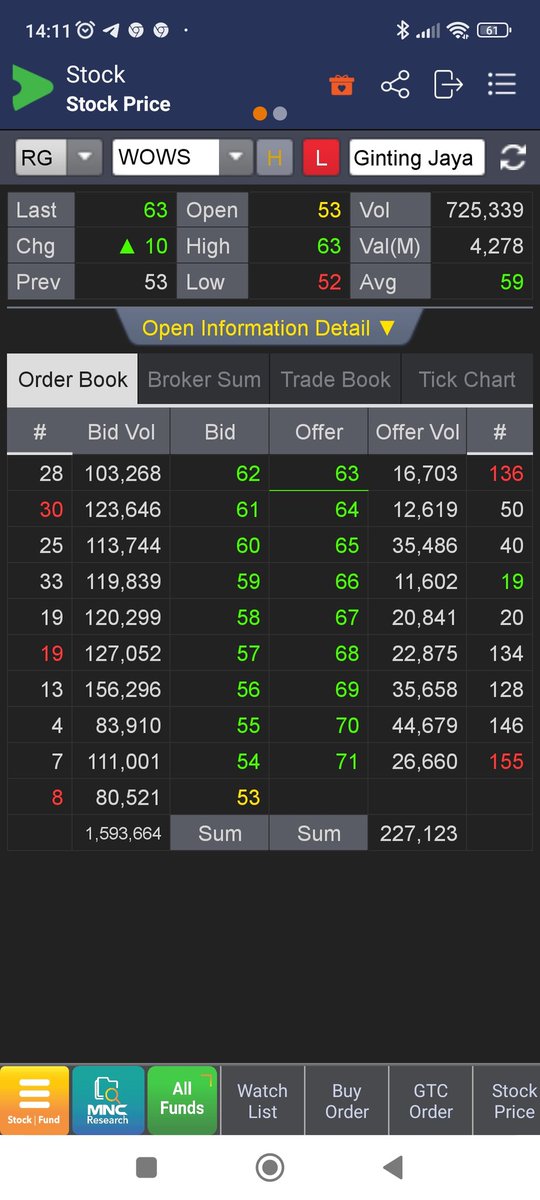Tap the orange page indicator dot
Image resolution: width=540 pixels, height=1200 pixels.
tap(260, 113)
